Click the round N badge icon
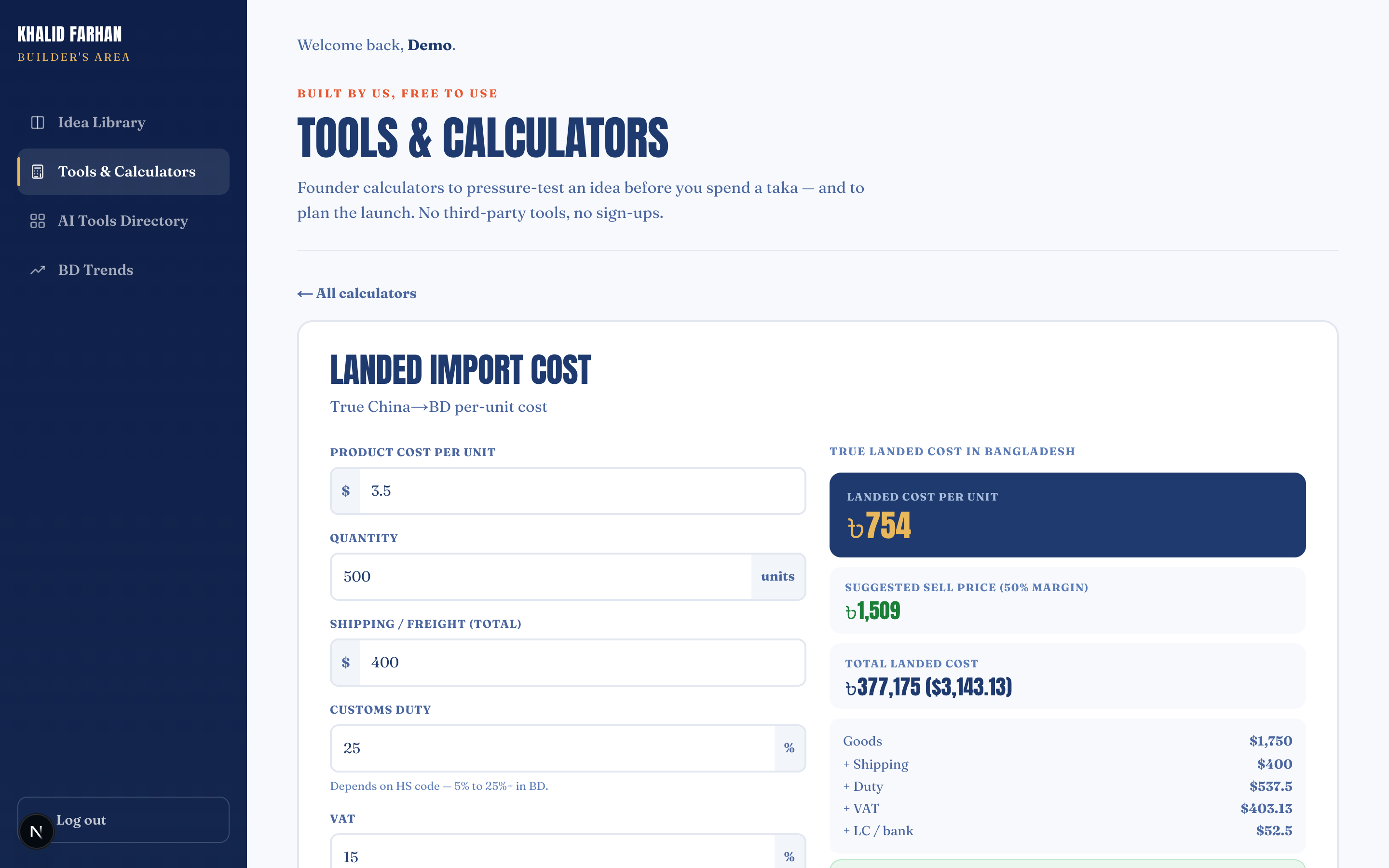This screenshot has width=1389, height=868. pos(36,831)
